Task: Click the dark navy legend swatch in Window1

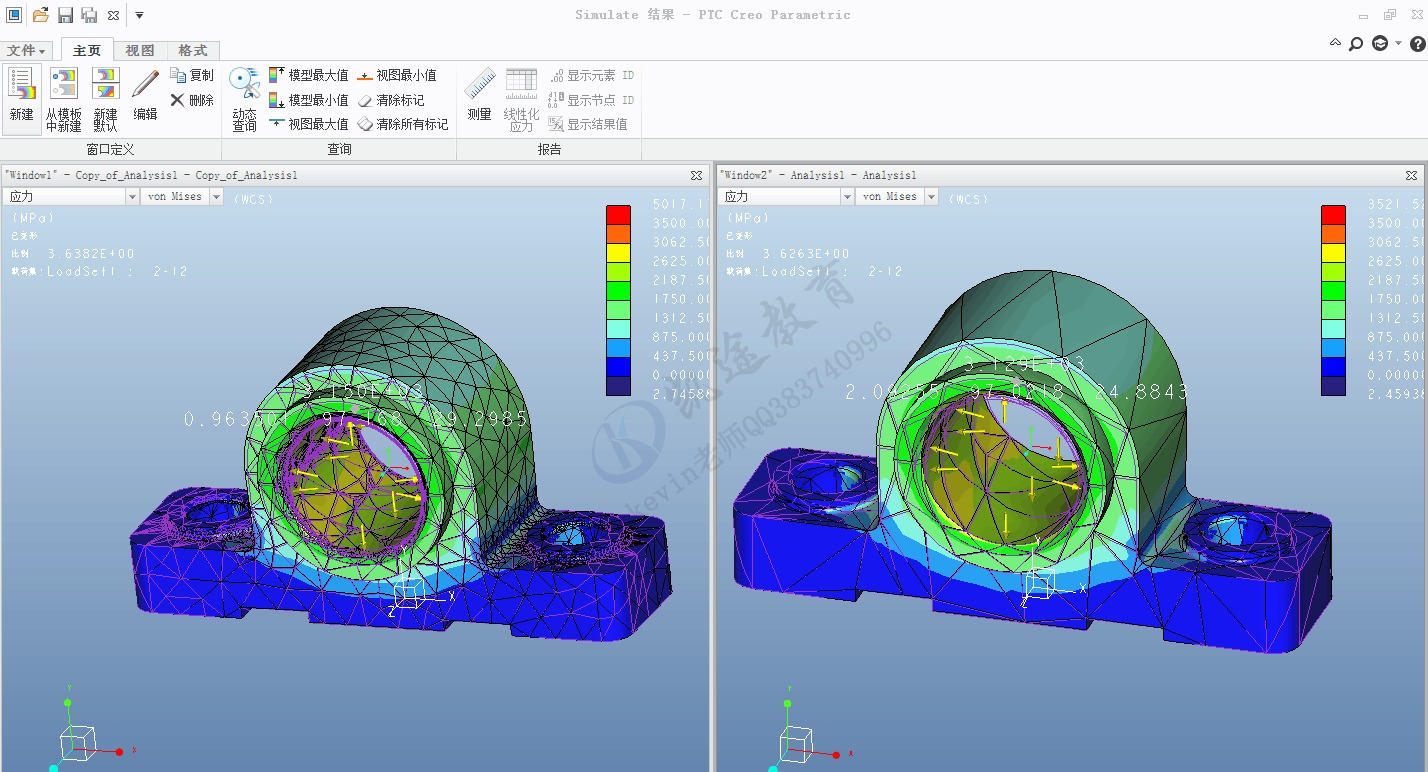Action: 619,386
